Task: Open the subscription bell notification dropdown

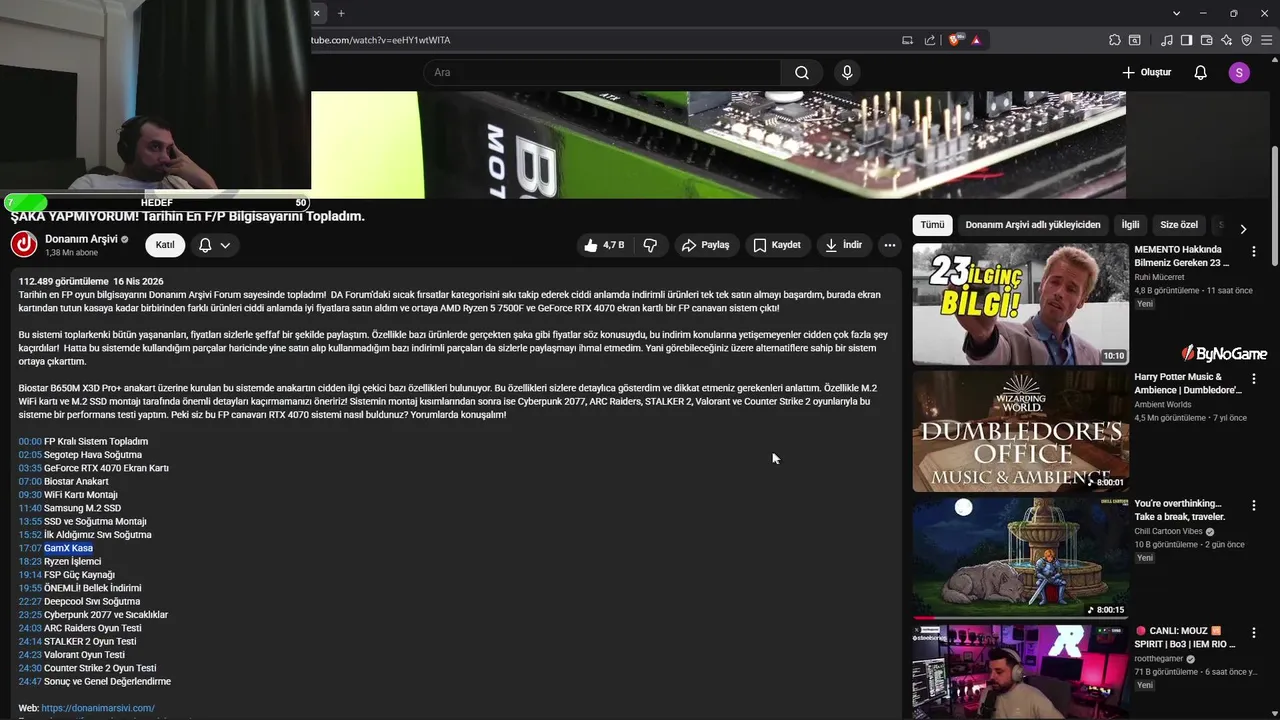Action: [215, 245]
